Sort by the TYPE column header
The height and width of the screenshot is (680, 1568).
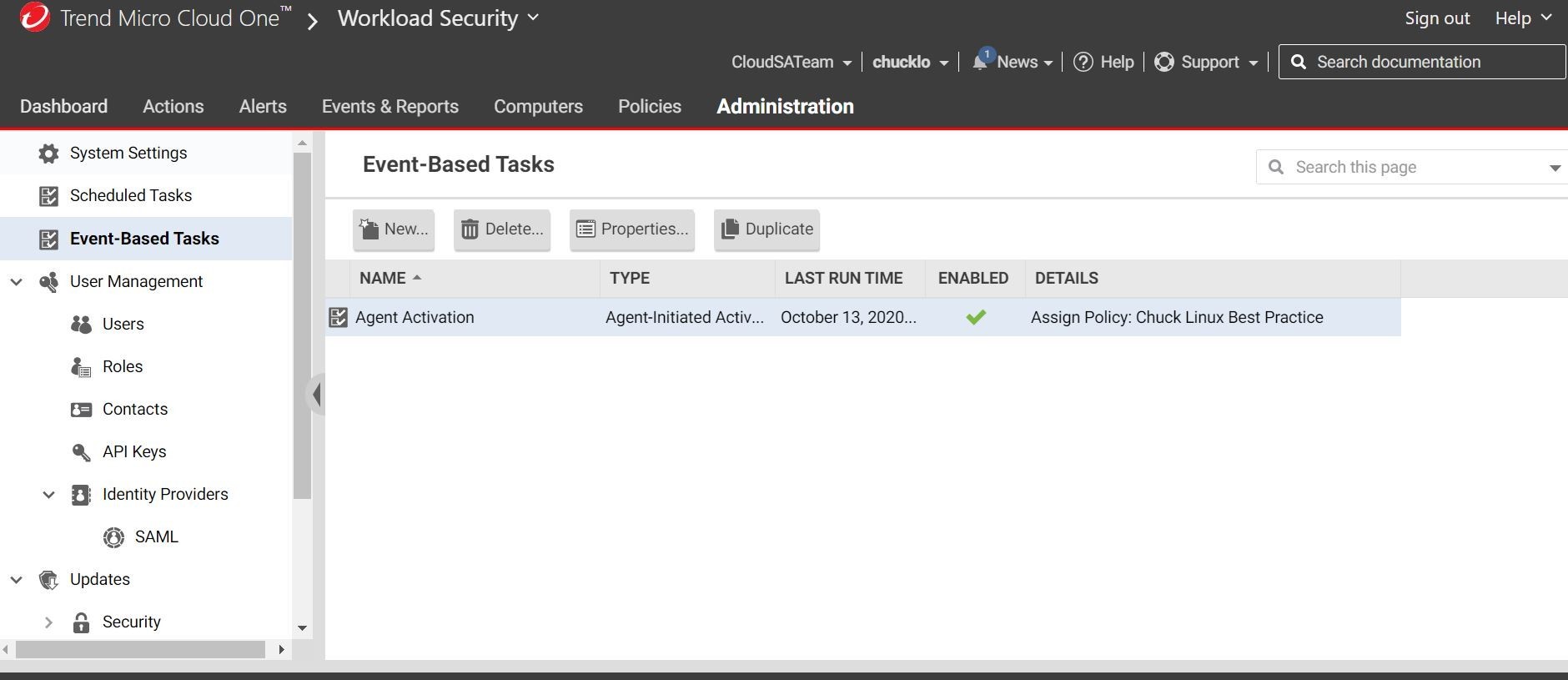(687, 279)
